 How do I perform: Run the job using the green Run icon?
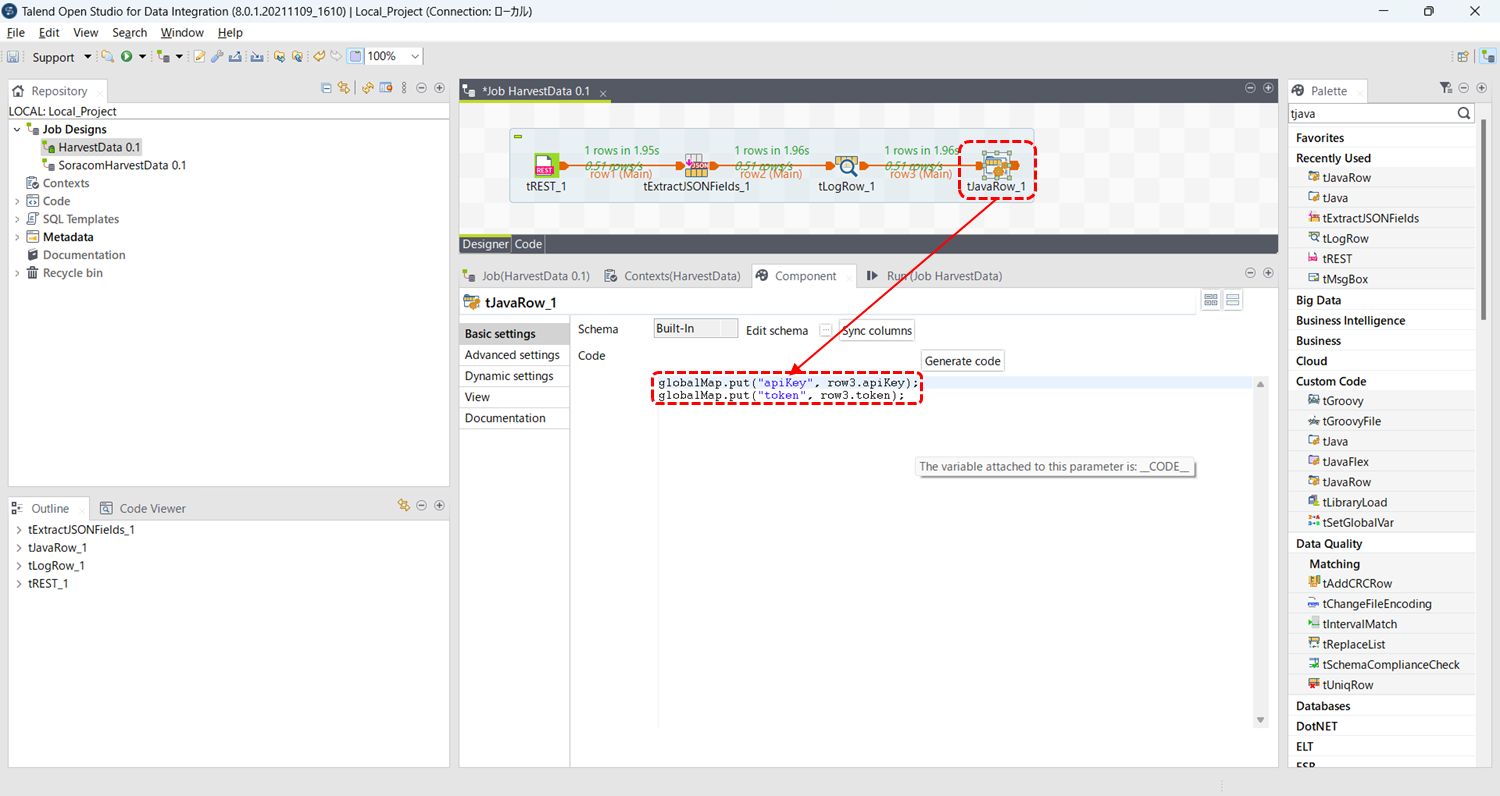point(127,56)
